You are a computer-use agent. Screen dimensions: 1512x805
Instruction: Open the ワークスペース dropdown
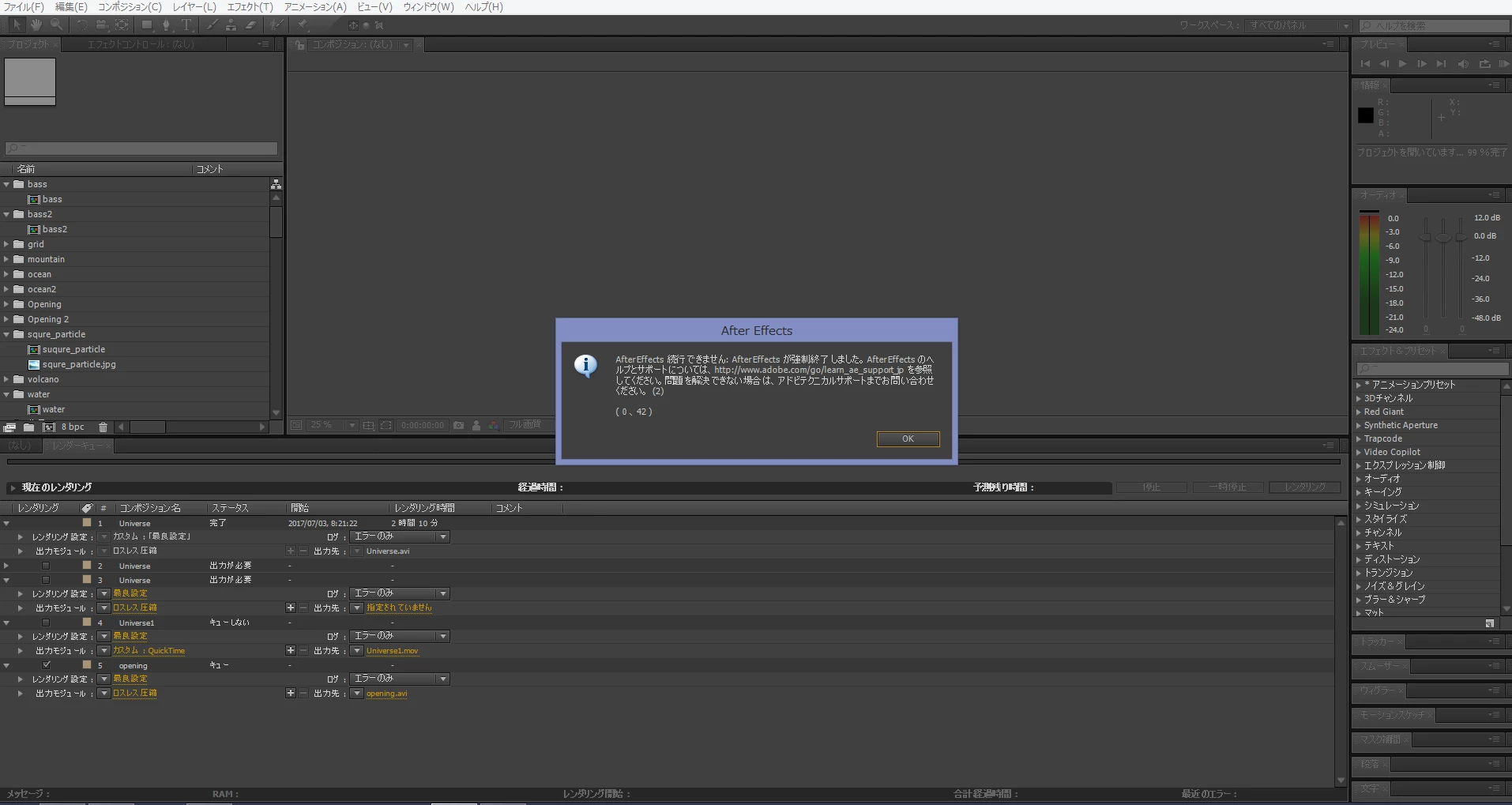pos(1299,25)
